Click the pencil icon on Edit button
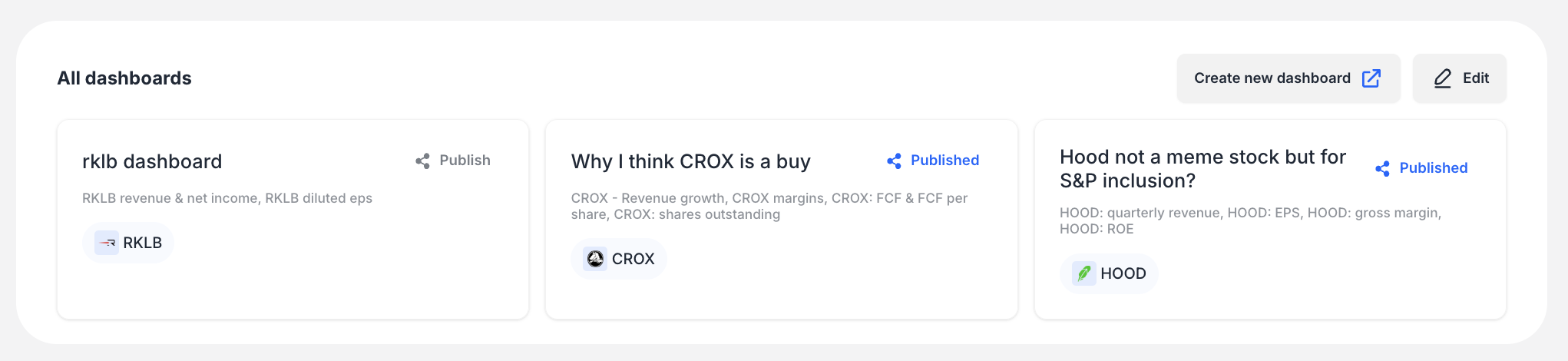Viewport: 1568px width, 361px height. coord(1443,78)
